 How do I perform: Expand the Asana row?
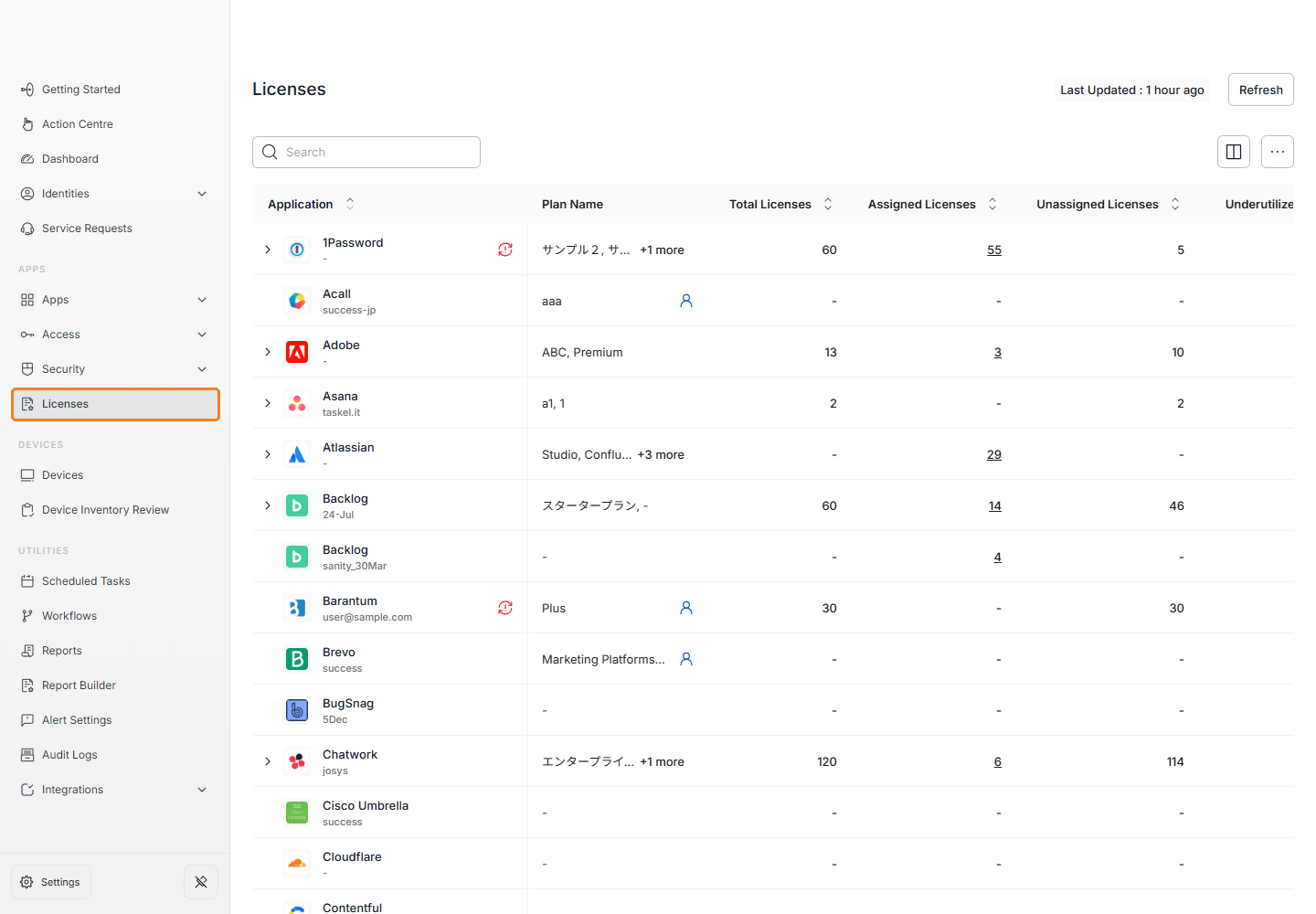tap(268, 403)
